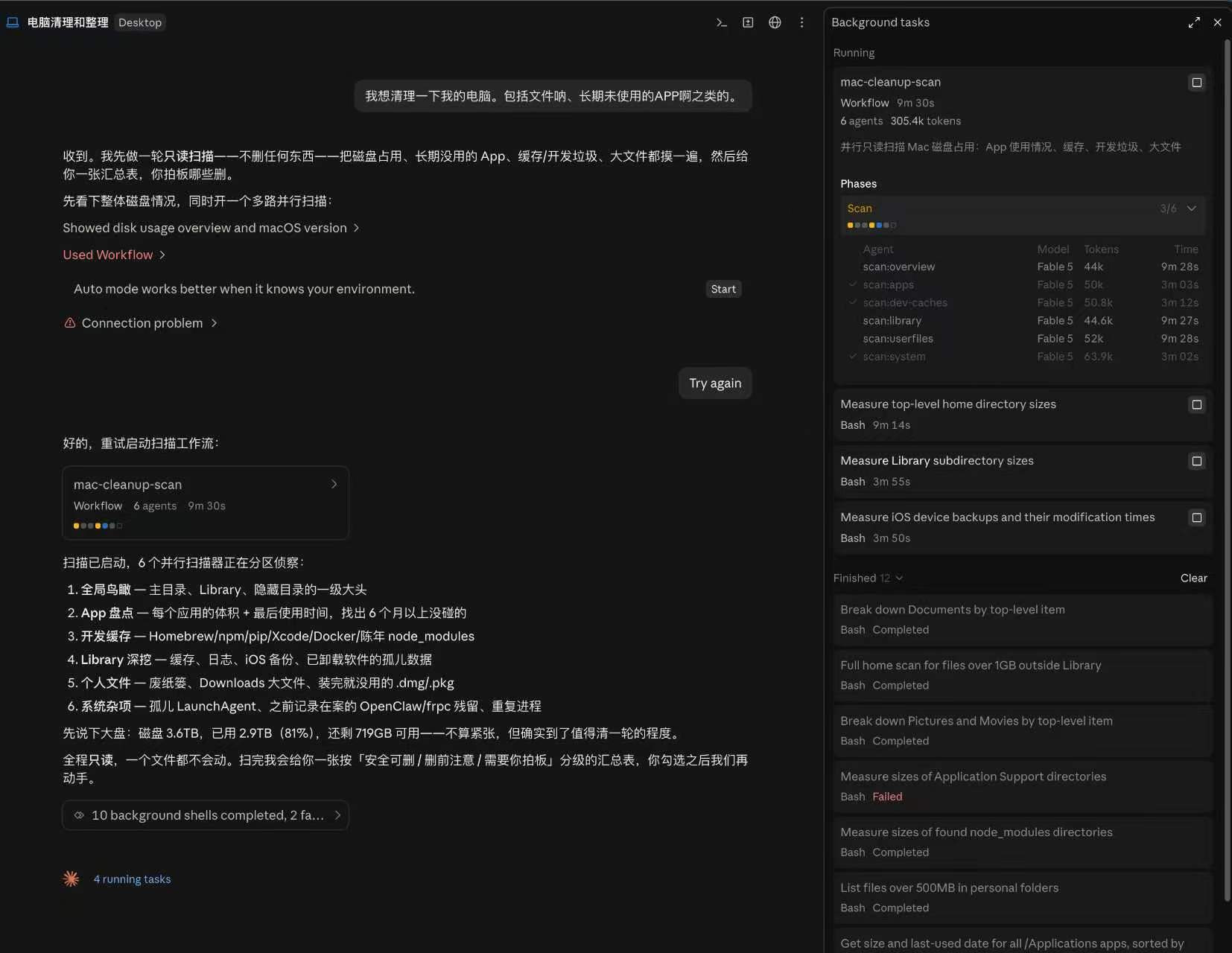The width and height of the screenshot is (1232, 953).
Task: Click the laptop icon beside session title
Action: (x=13, y=22)
